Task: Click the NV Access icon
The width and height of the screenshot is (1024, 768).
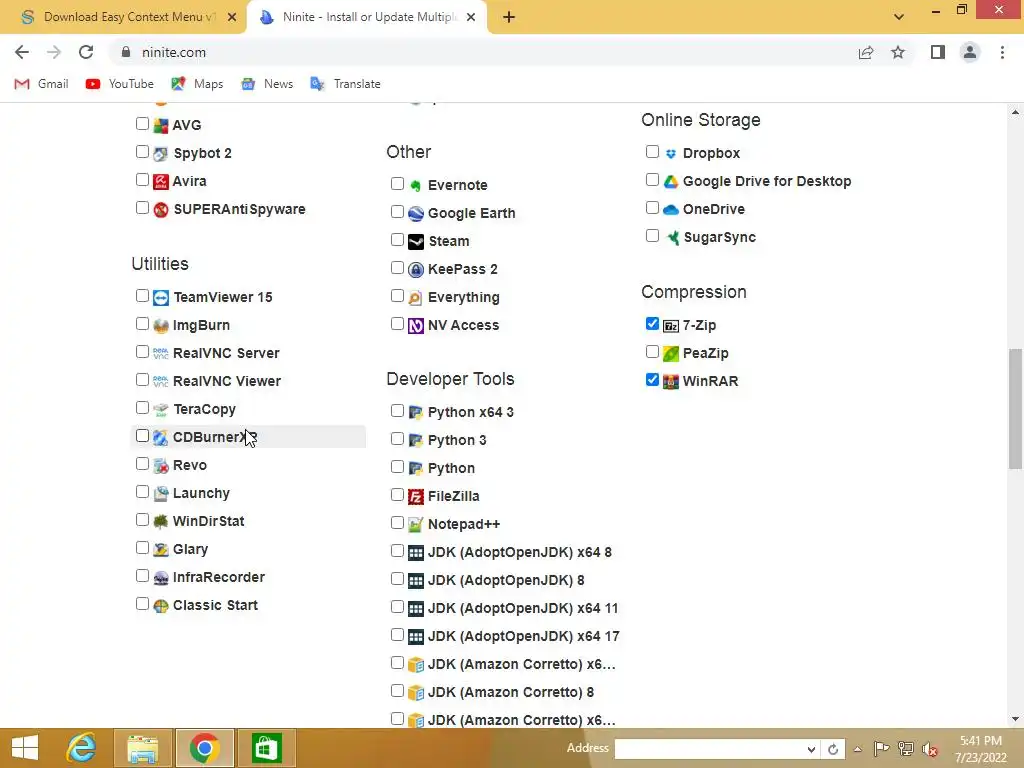Action: [415, 325]
